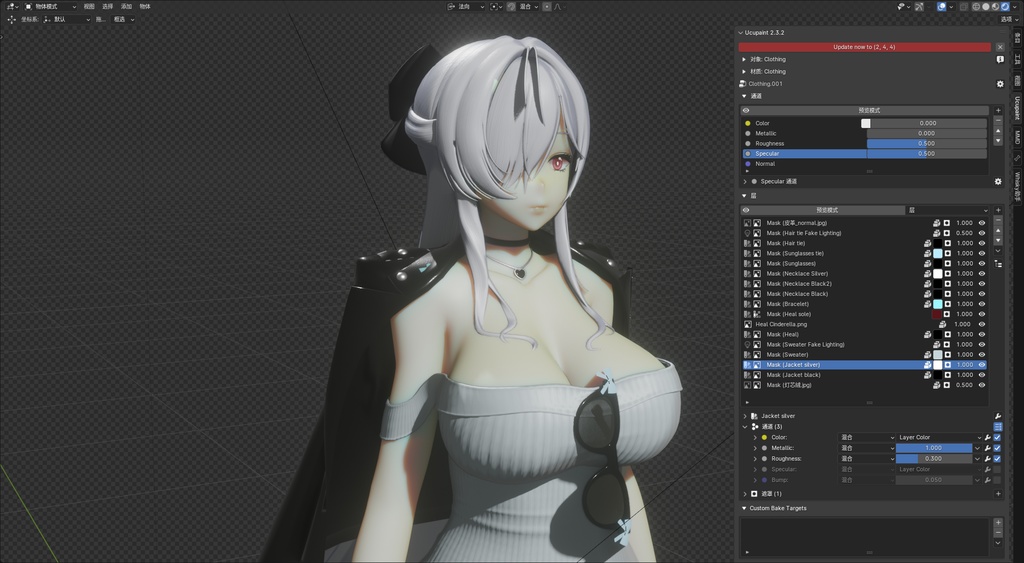The image size is (1024, 563).
Task: Hide the Mask (Hair tie) layer
Action: click(982, 243)
